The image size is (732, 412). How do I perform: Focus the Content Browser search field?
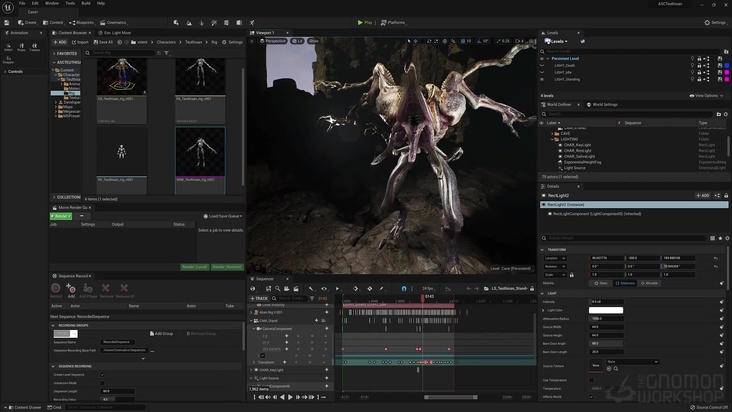(x=120, y=53)
